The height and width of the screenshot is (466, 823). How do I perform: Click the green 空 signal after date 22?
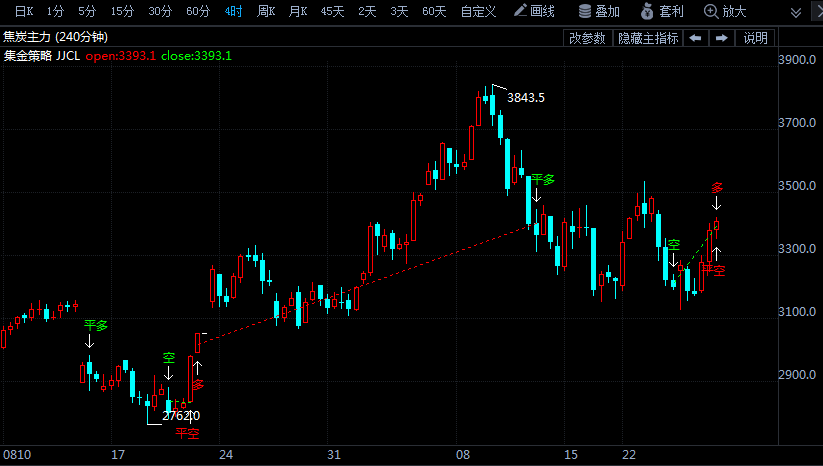click(674, 245)
